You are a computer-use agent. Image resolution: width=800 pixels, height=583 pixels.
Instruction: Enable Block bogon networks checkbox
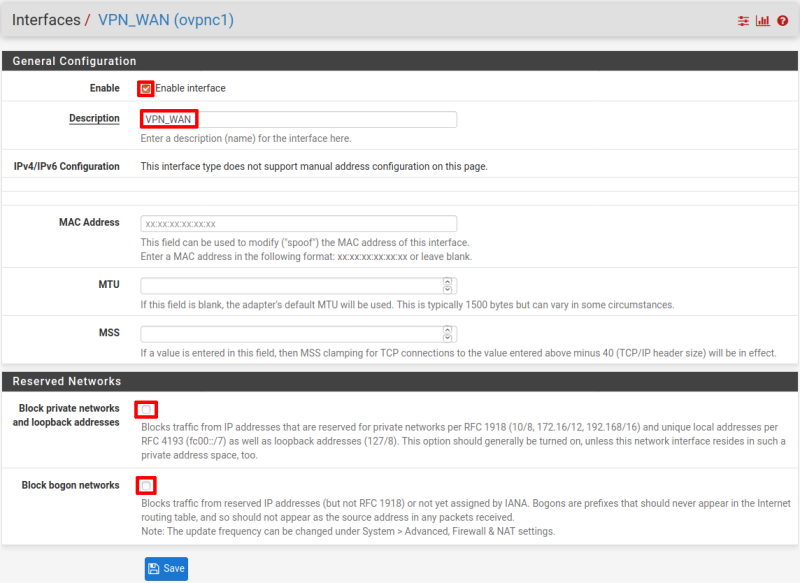coord(146,485)
